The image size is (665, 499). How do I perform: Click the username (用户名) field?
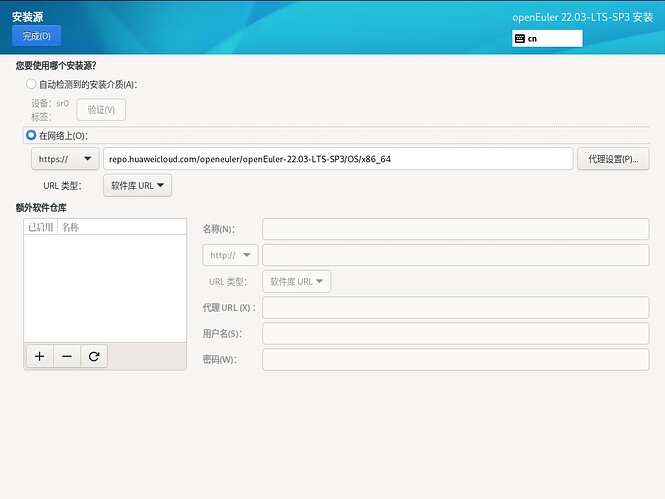tap(455, 333)
